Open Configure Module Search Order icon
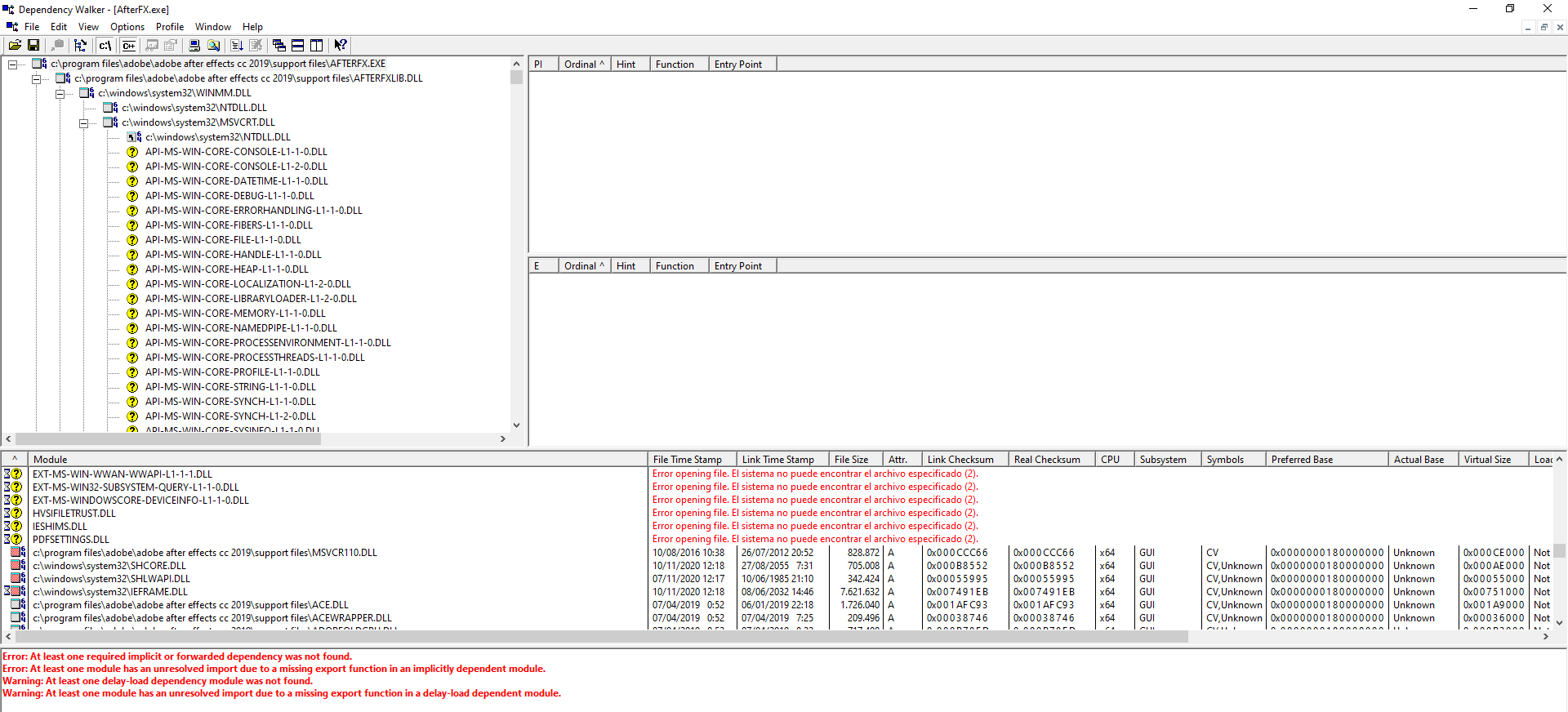 pos(213,46)
